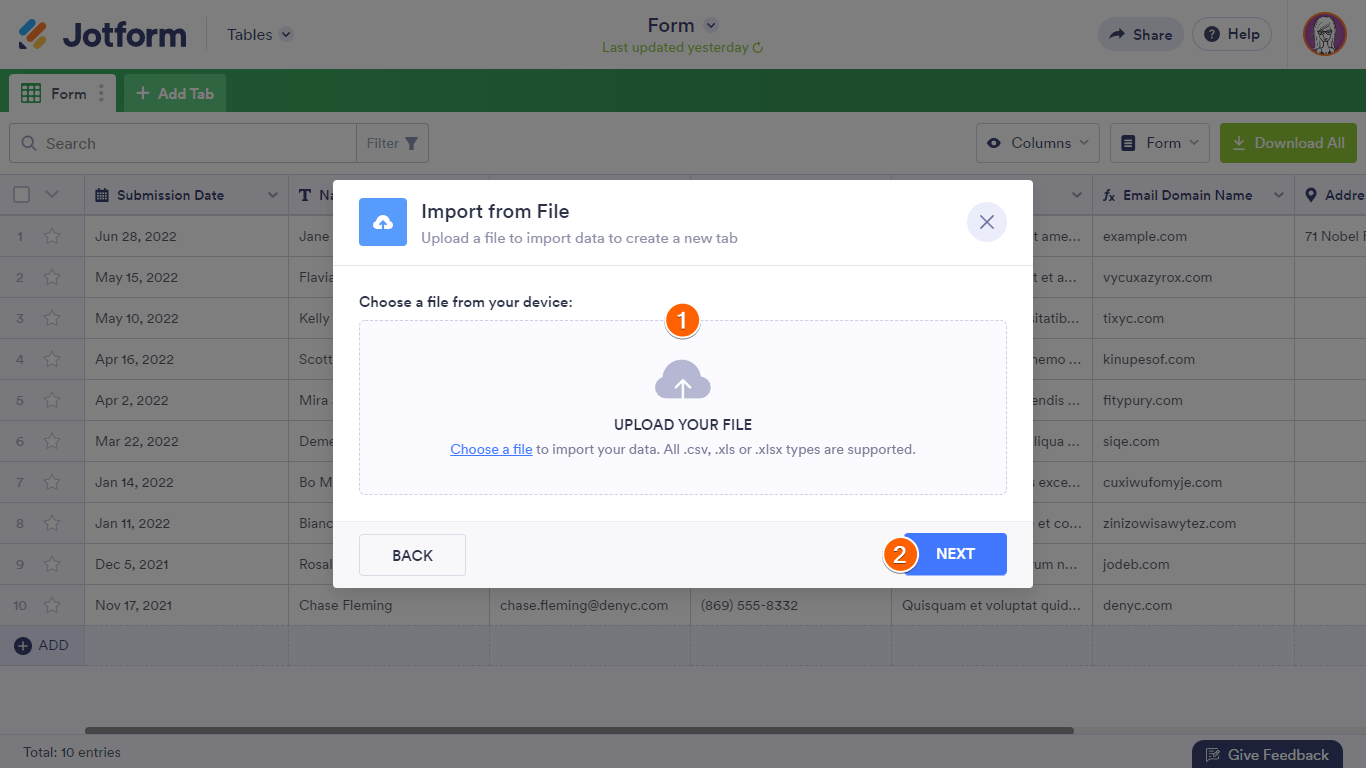Click the Form tab options dots
This screenshot has width=1366, height=768.
click(x=101, y=94)
